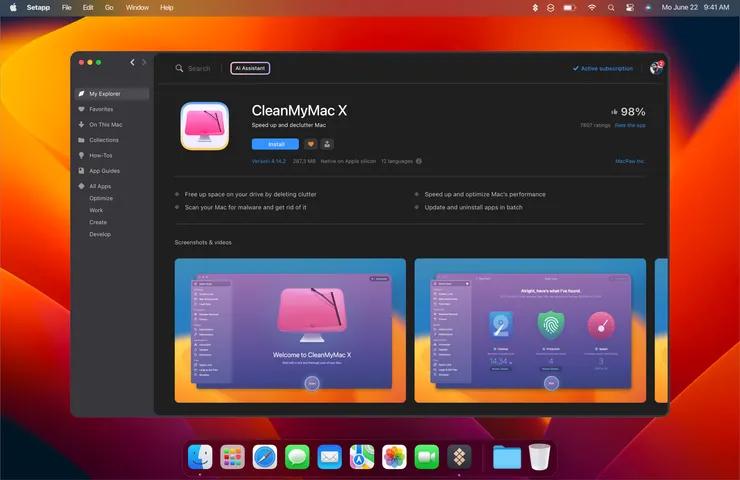The width and height of the screenshot is (740, 480).
Task: Open the Wi-Fi menu
Action: click(592, 8)
